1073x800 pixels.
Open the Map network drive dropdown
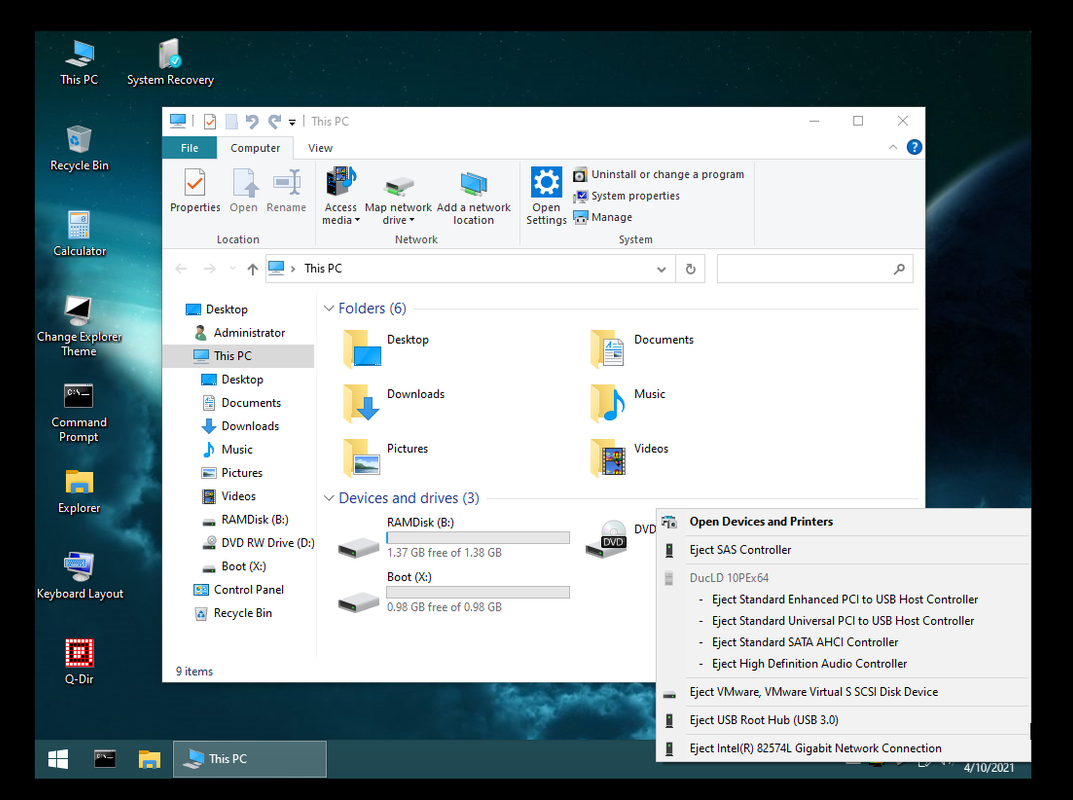click(398, 196)
